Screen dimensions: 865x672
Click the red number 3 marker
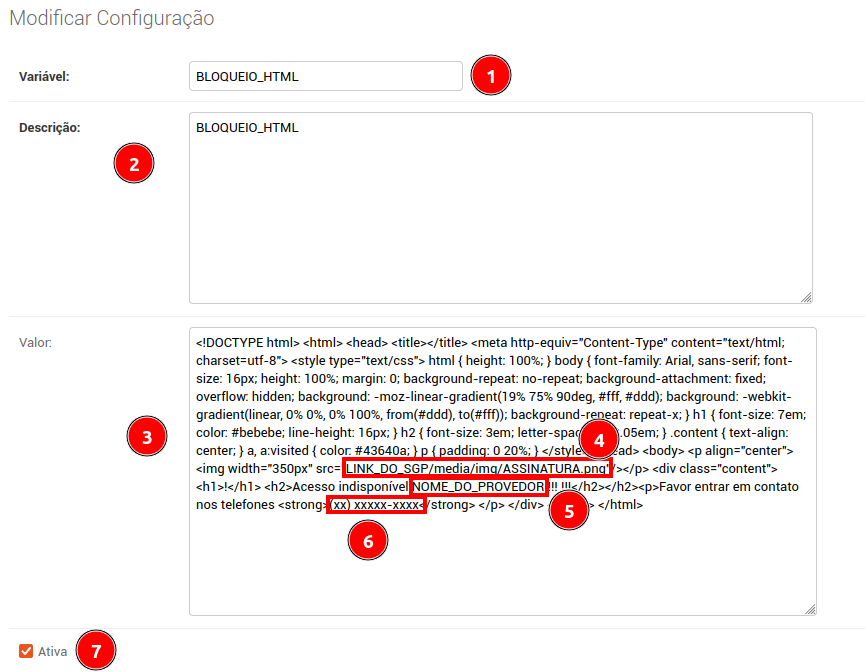coord(147,437)
